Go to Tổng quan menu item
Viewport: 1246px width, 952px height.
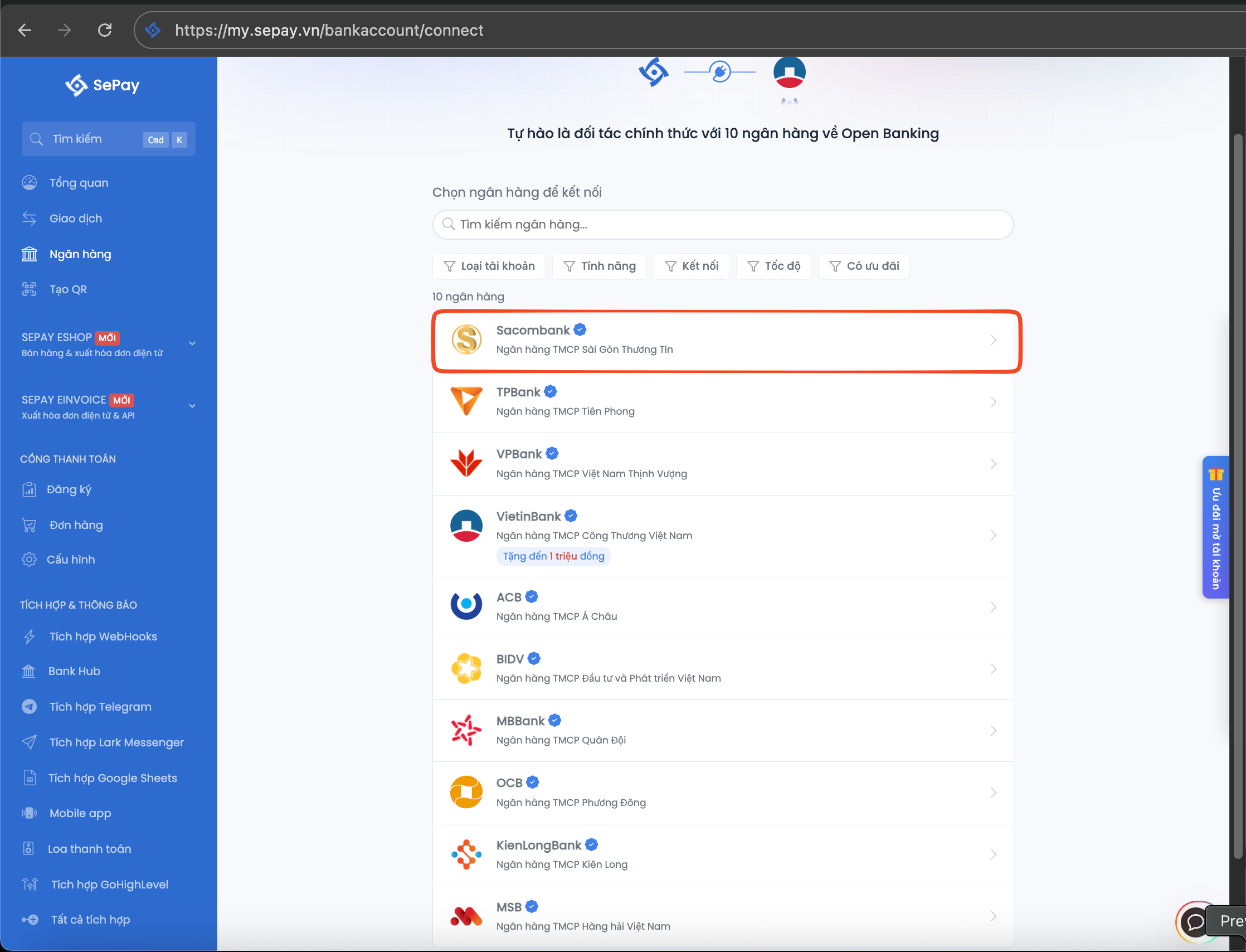(78, 183)
